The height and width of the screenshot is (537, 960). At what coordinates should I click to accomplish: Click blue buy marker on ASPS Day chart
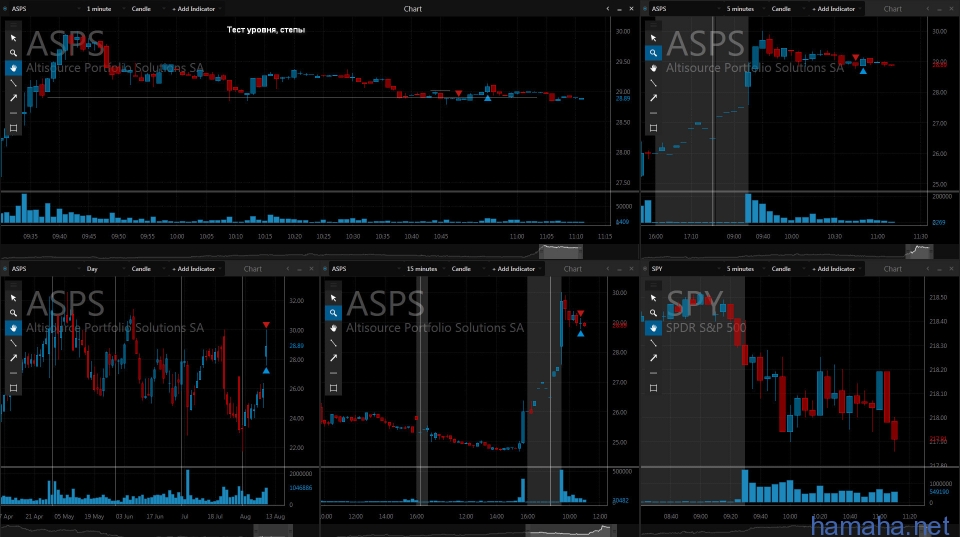pos(266,371)
